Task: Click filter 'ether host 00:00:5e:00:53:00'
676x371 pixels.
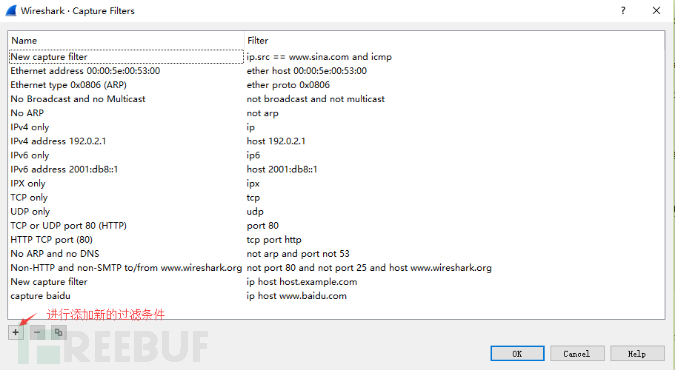Action: (307, 71)
